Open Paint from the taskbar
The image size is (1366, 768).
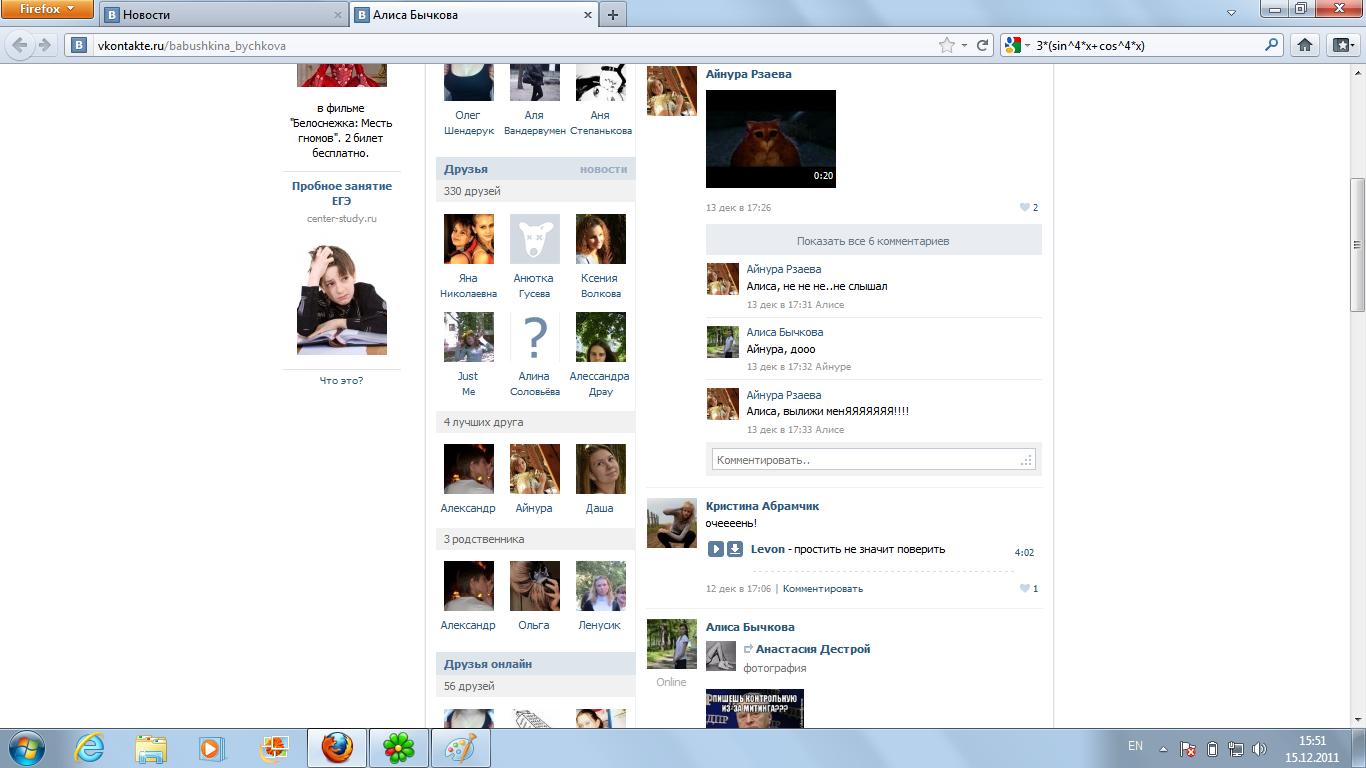(x=460, y=747)
